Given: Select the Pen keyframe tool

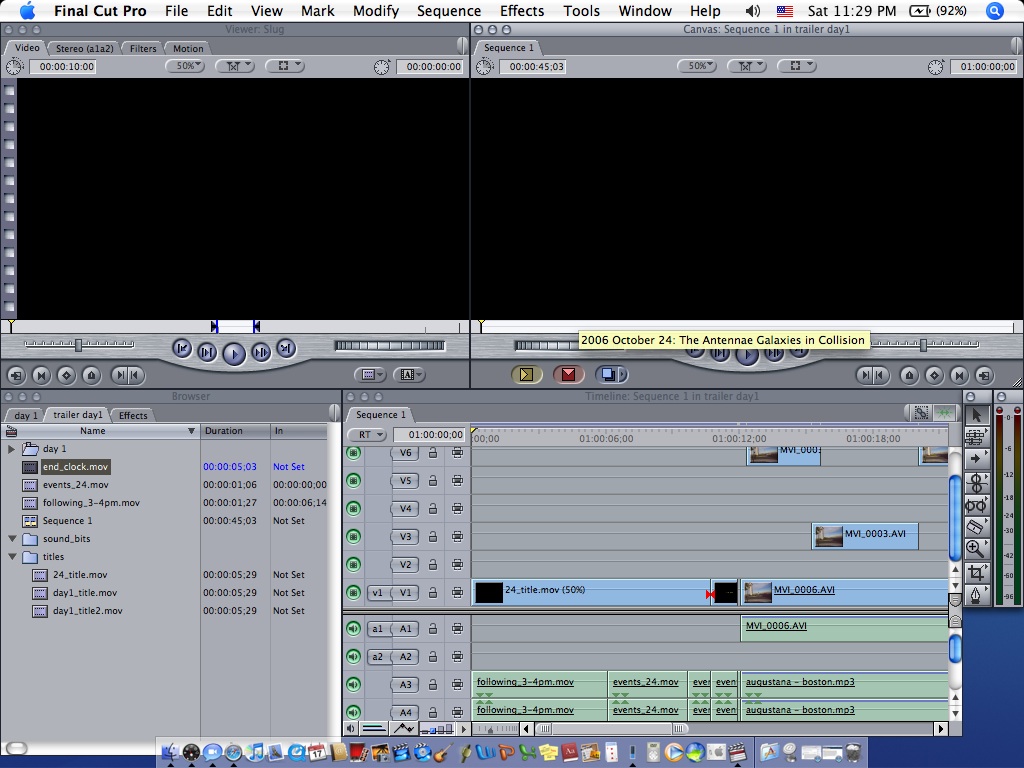Looking at the screenshot, I should tap(976, 596).
